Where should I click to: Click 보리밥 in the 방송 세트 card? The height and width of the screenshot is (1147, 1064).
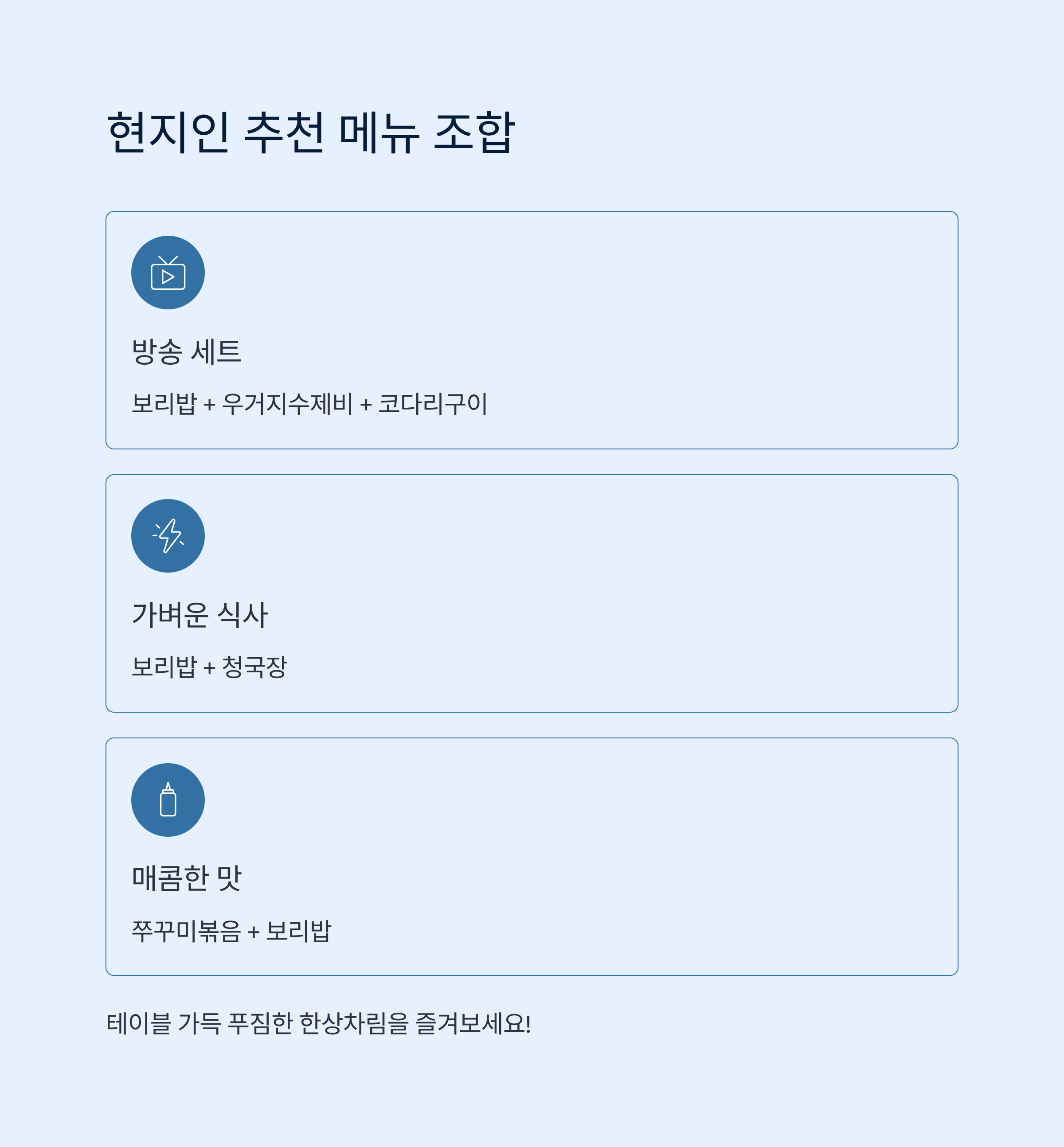164,403
